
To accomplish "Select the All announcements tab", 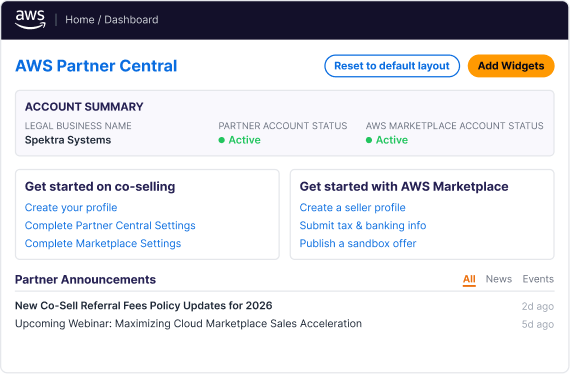I will pyautogui.click(x=469, y=279).
